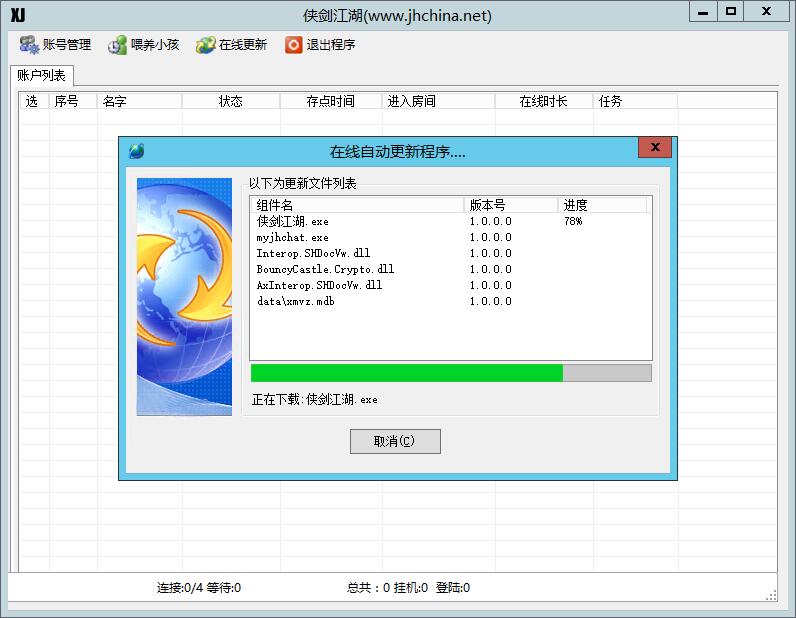Image resolution: width=796 pixels, height=618 pixels.
Task: Close the 侠剑江湖 main window
Action: pos(767,12)
